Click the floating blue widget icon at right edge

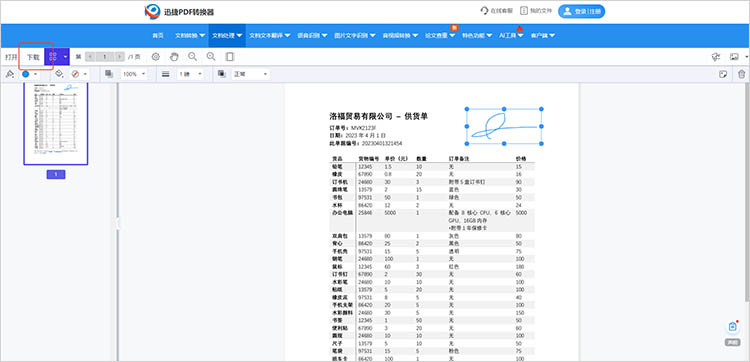[x=732, y=327]
